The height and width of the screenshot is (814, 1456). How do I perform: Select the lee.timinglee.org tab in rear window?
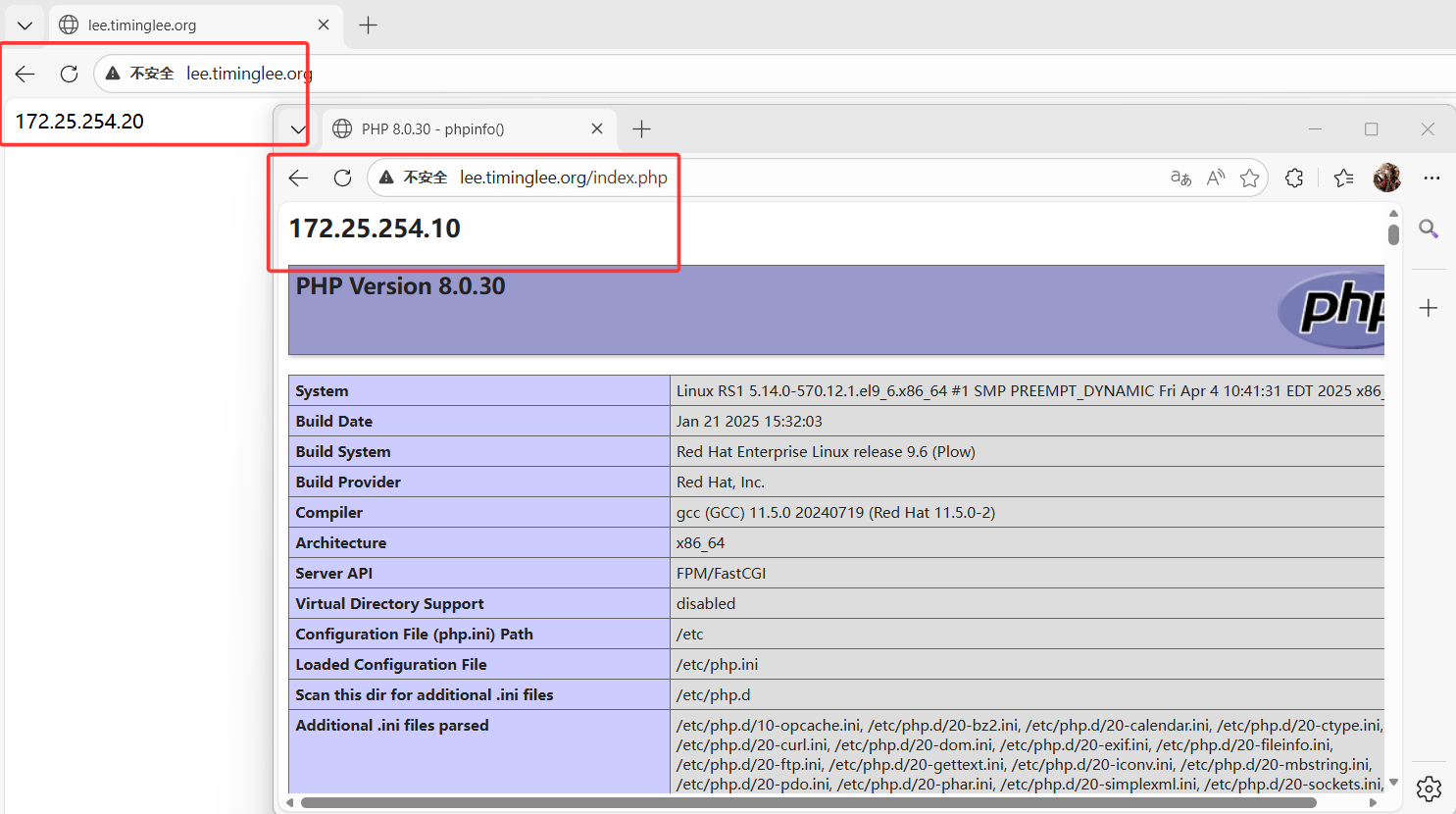point(196,25)
